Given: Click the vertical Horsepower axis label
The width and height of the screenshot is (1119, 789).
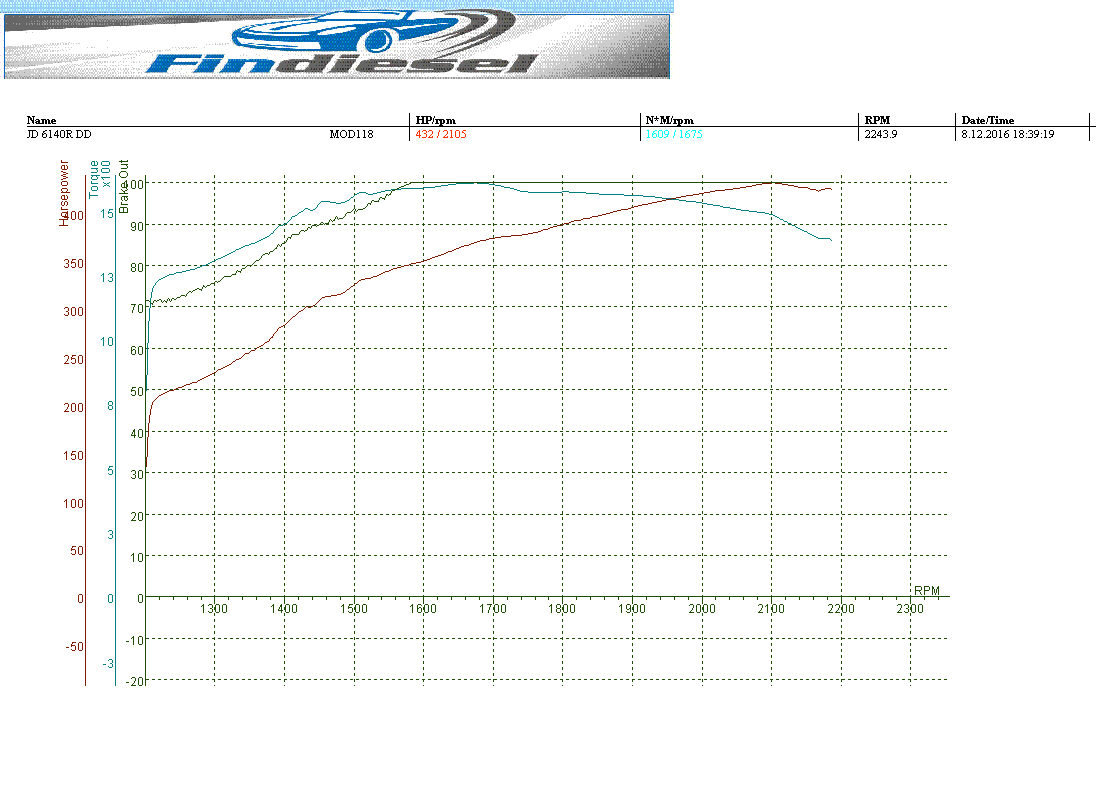Looking at the screenshot, I should [65, 192].
